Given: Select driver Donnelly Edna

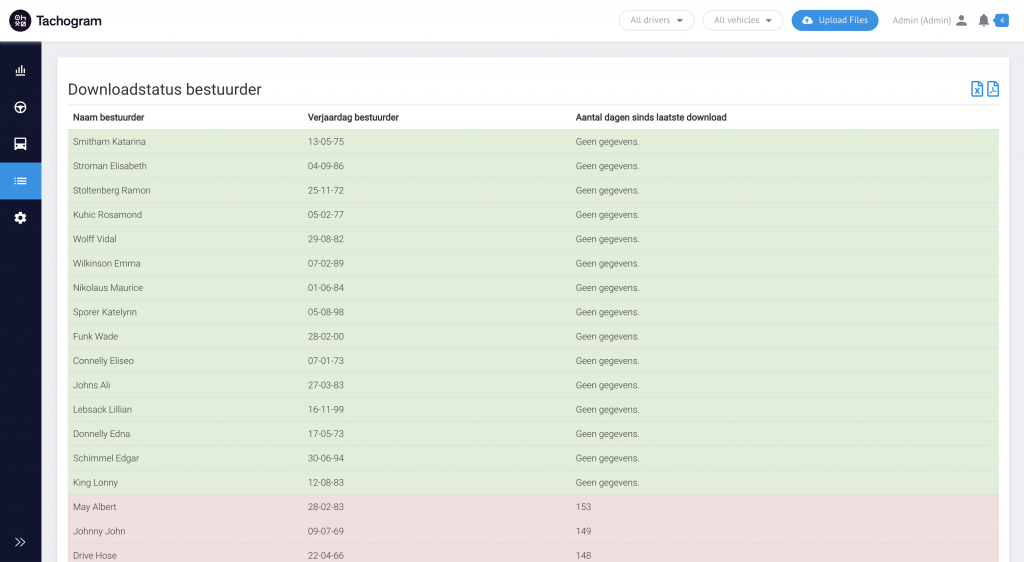Looking at the screenshot, I should 101,434.
